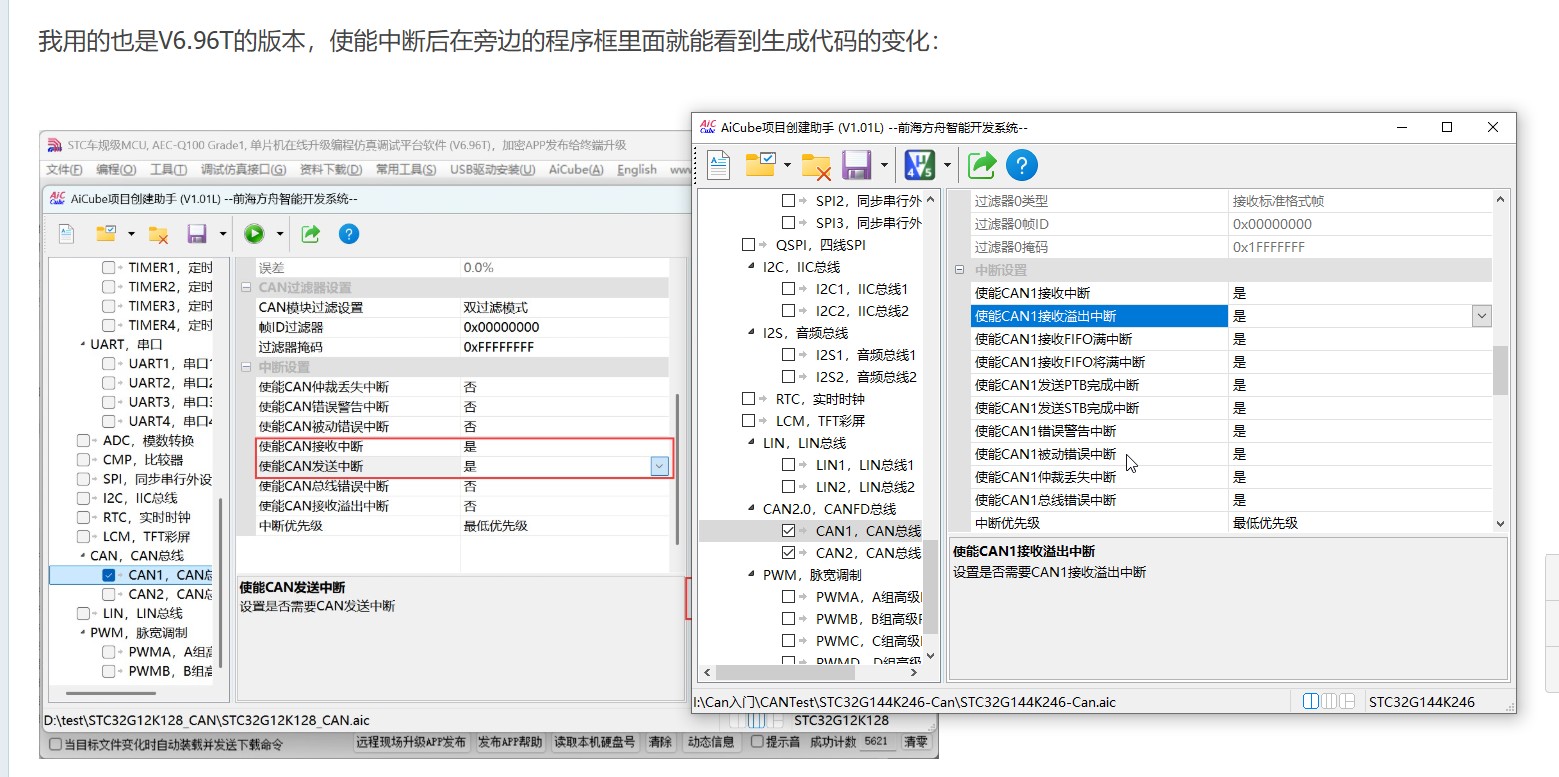Click single-pane layout icon in front window status bar
Image resolution: width=1559 pixels, height=777 pixels.
tap(1311, 702)
